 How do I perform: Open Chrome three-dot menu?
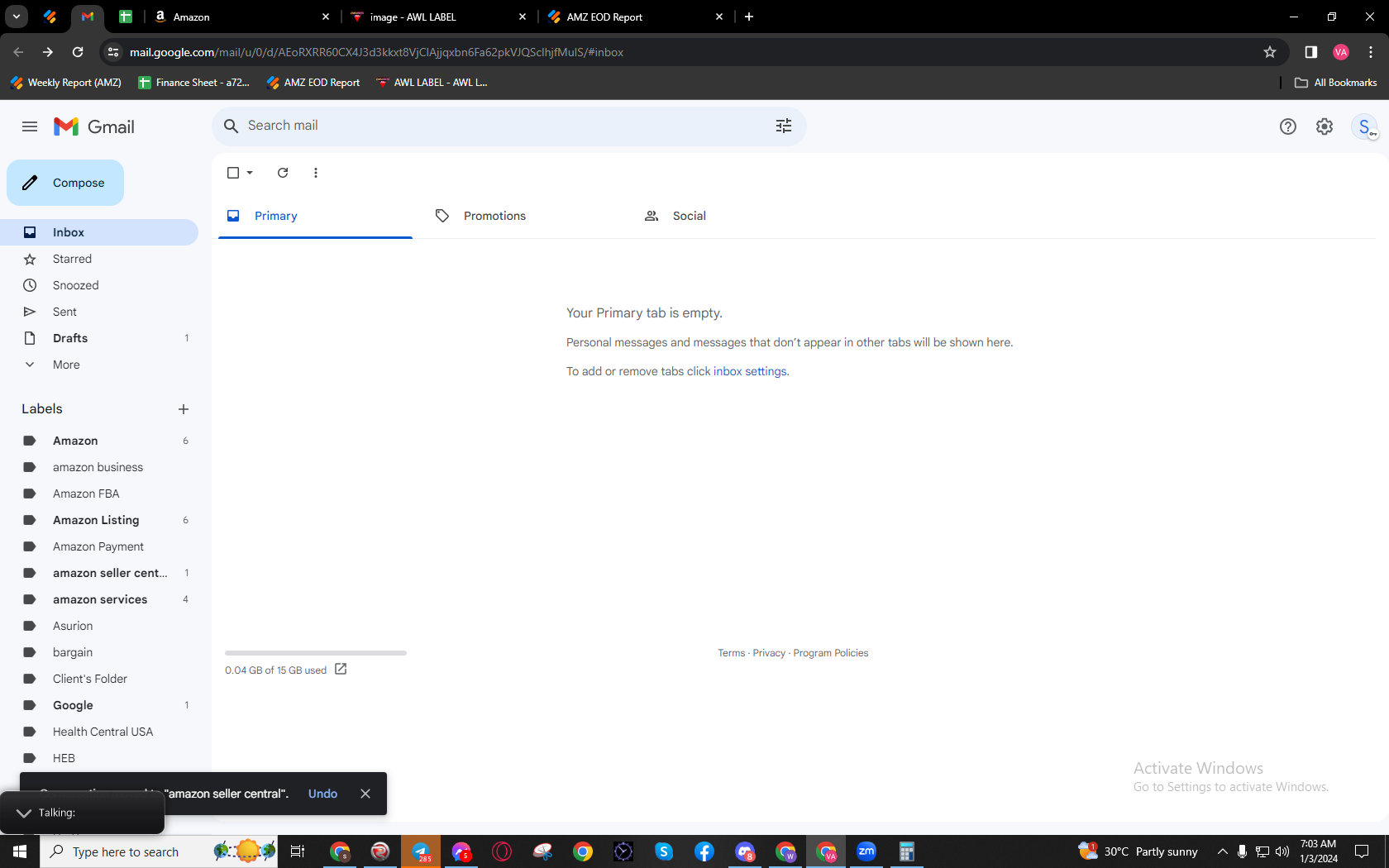[1371, 52]
